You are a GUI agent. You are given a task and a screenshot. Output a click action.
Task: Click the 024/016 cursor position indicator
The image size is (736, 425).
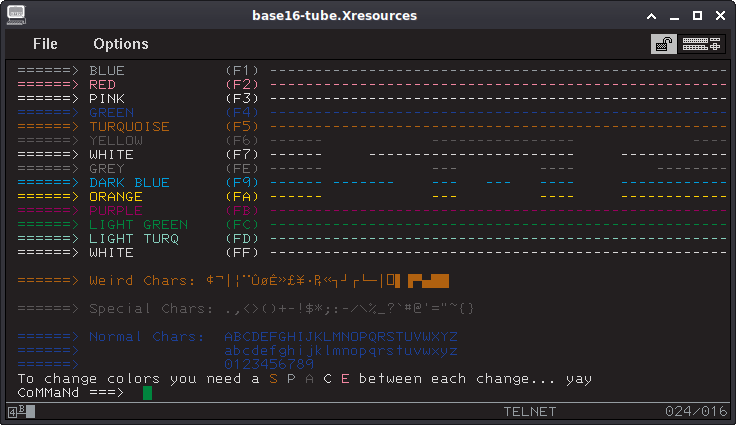point(696,412)
